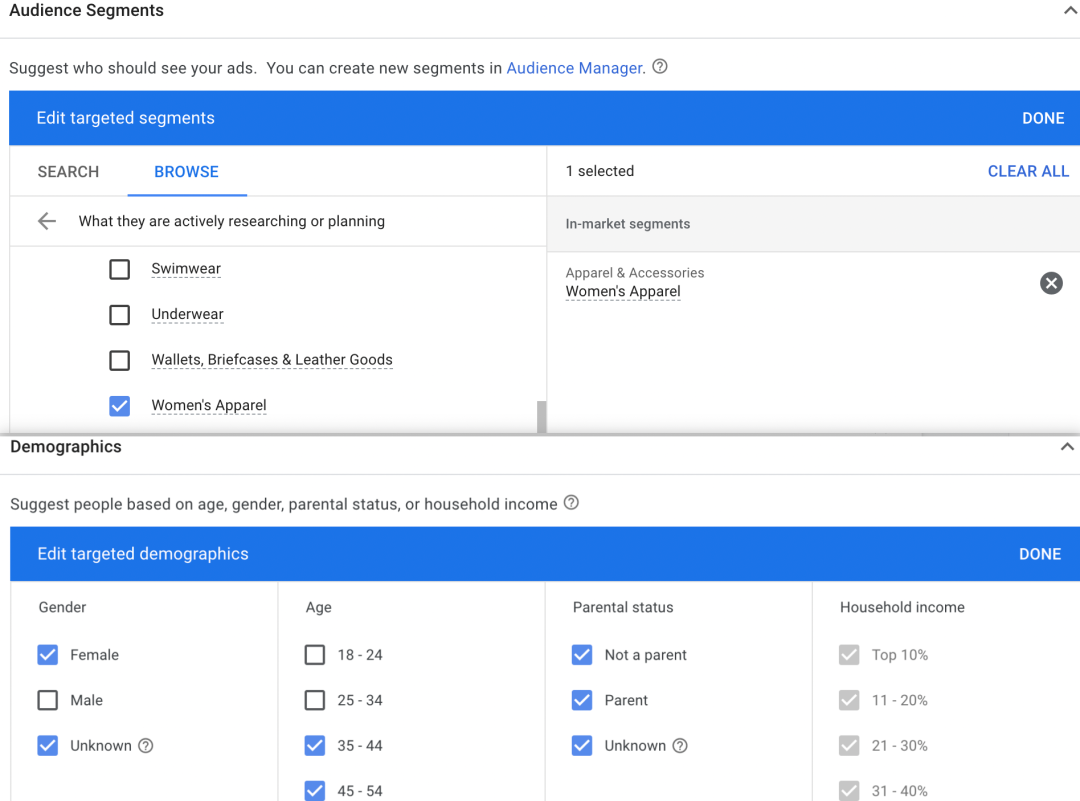Click DONE in targeted segments header
The image size is (1080, 801).
coord(1042,118)
